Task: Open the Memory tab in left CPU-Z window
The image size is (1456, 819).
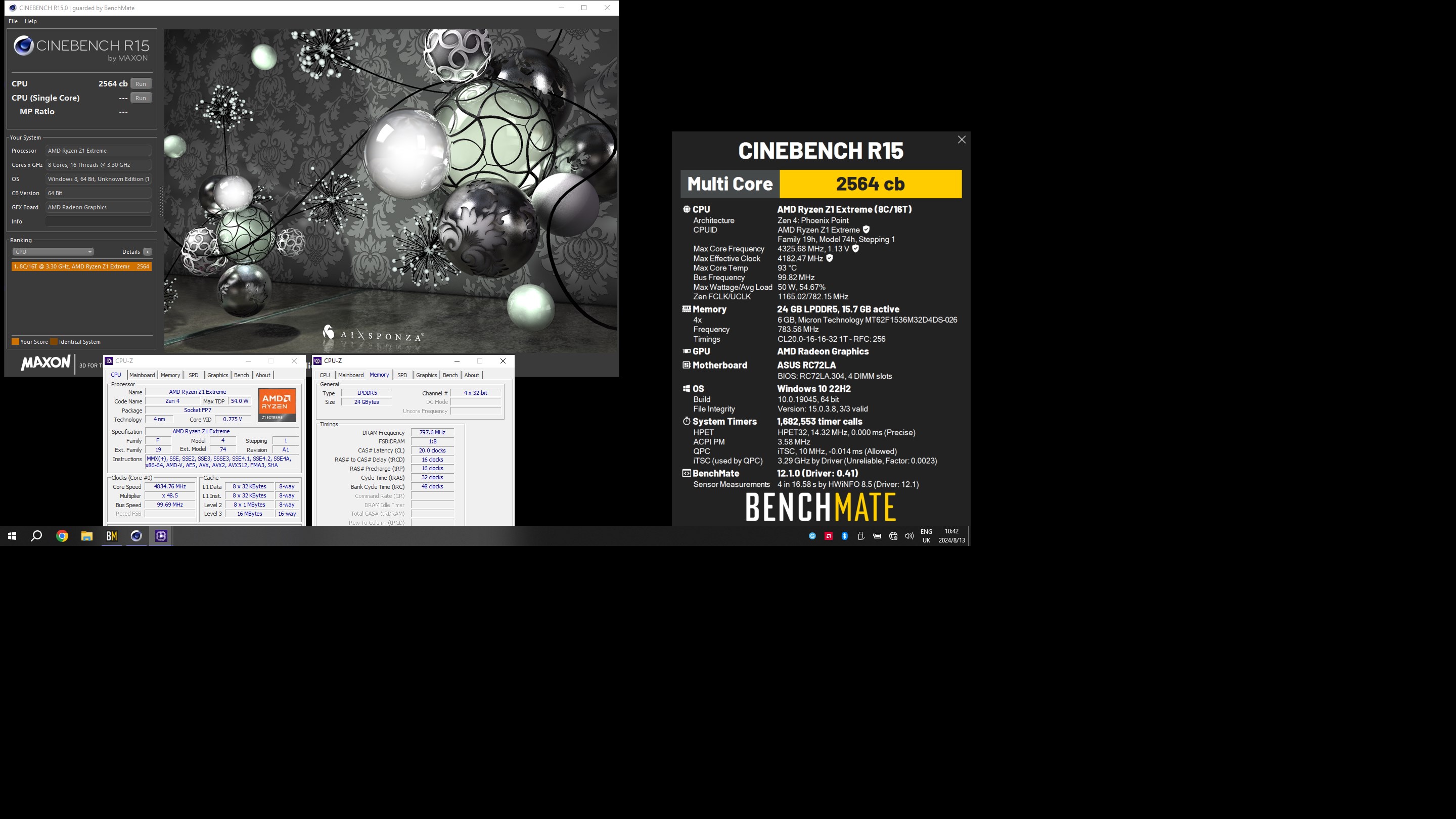Action: point(170,375)
